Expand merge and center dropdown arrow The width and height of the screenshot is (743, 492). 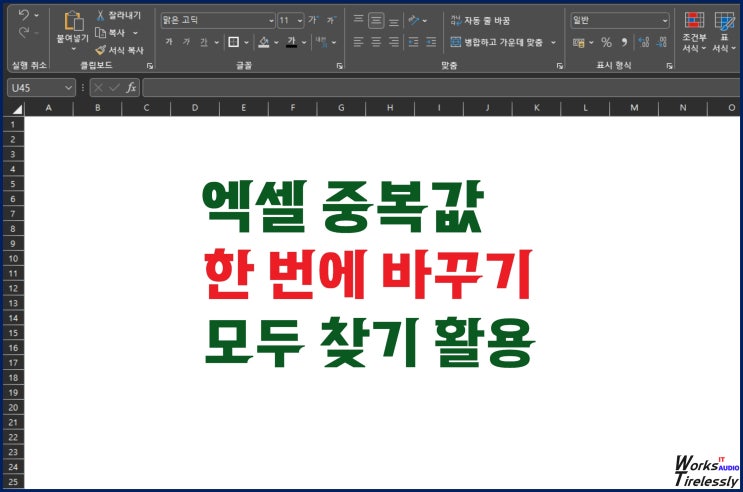[x=553, y=43]
